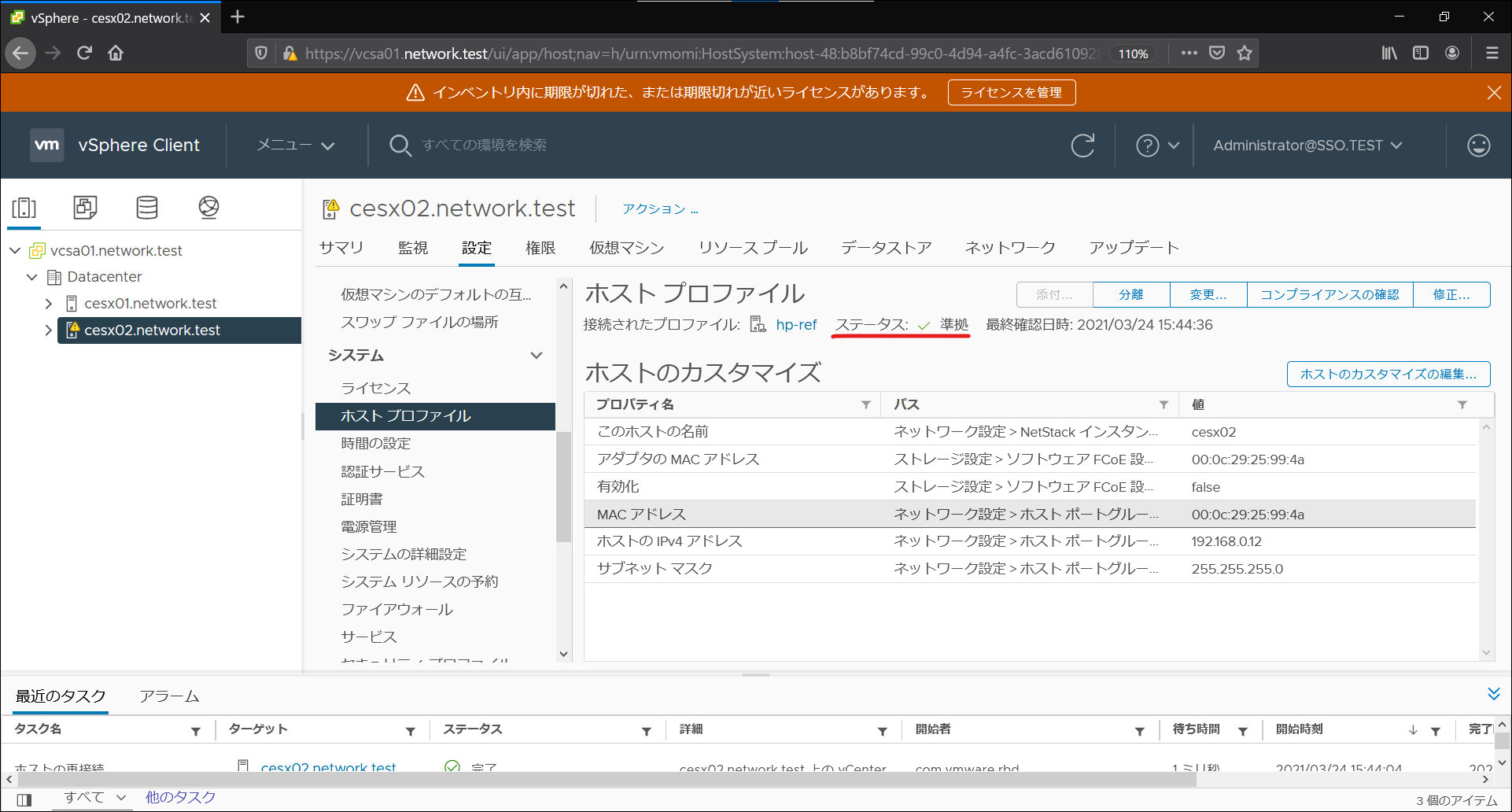The image size is (1512, 812).
Task: Click the feedback smiley icon
Action: click(x=1478, y=146)
